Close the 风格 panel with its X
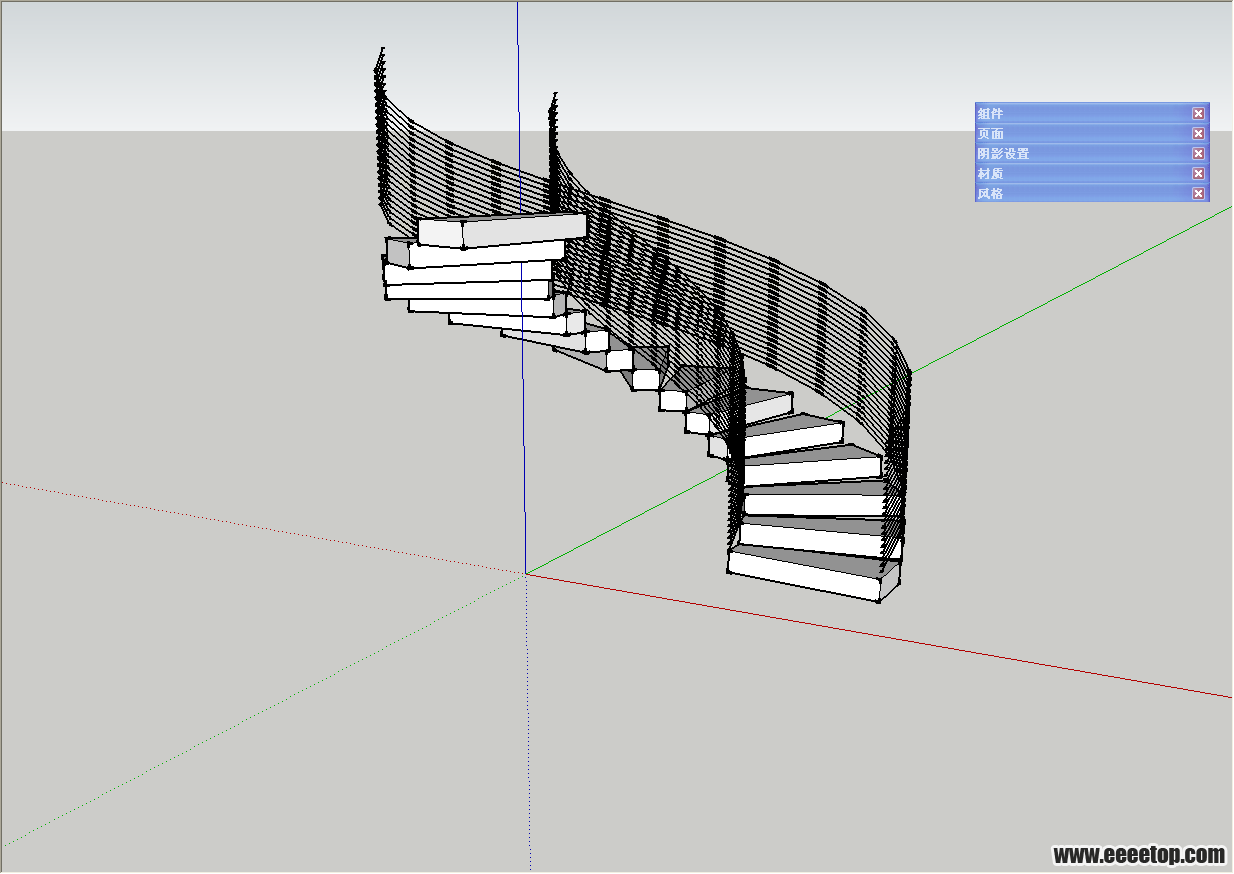This screenshot has width=1234, height=874. [x=1198, y=193]
